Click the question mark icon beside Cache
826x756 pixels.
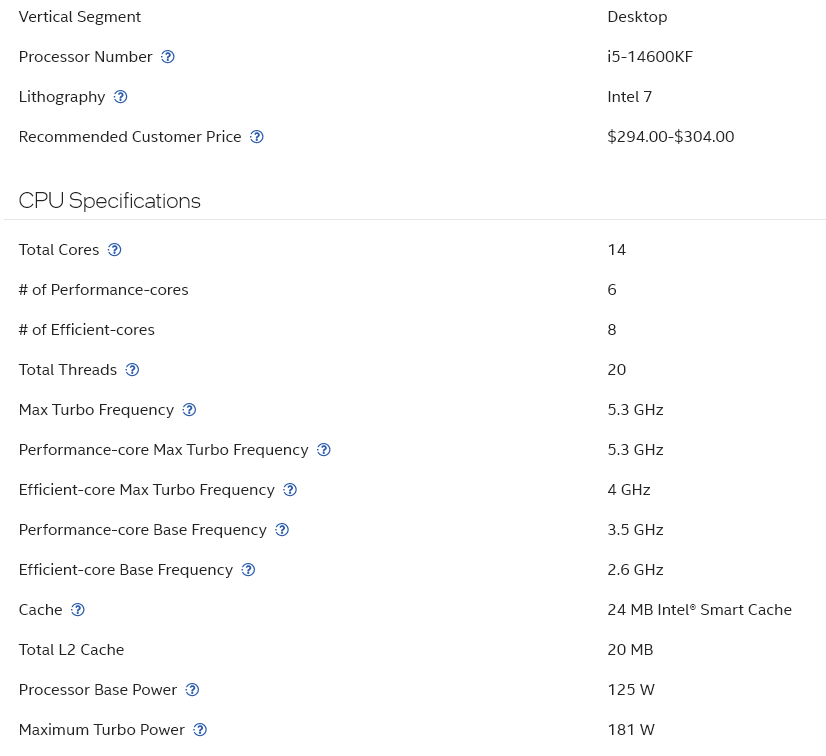[x=77, y=610]
